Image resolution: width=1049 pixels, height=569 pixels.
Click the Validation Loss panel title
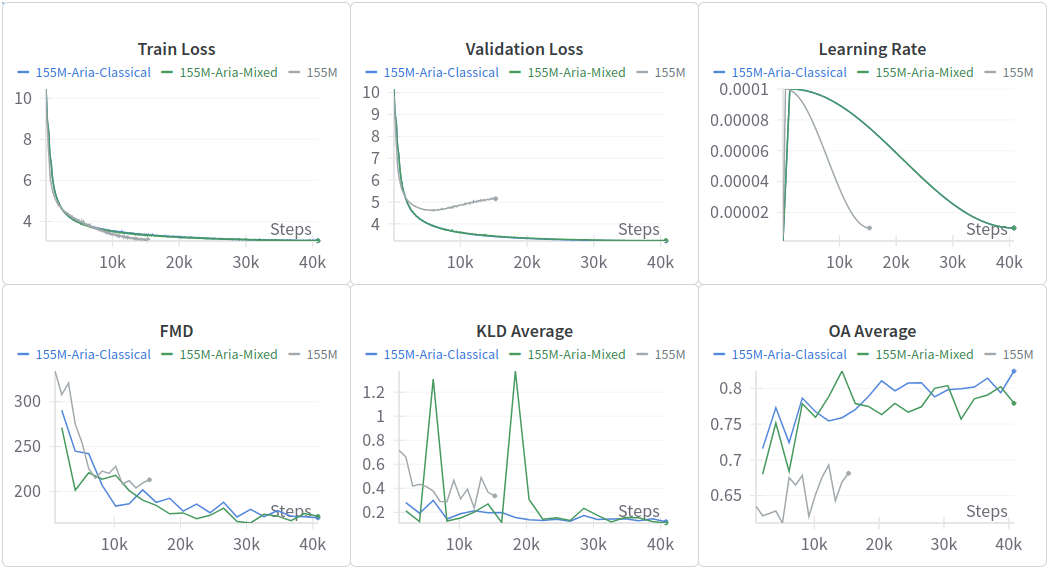[524, 49]
